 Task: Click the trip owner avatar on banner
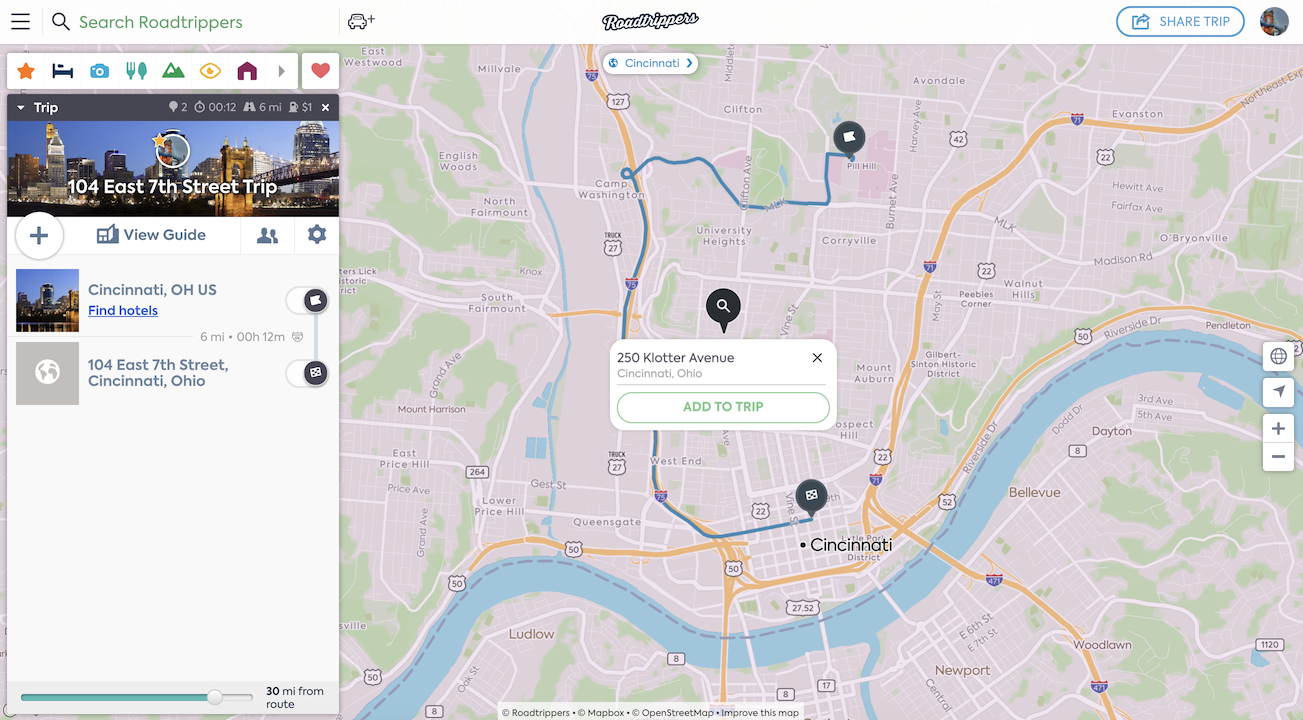(x=172, y=150)
